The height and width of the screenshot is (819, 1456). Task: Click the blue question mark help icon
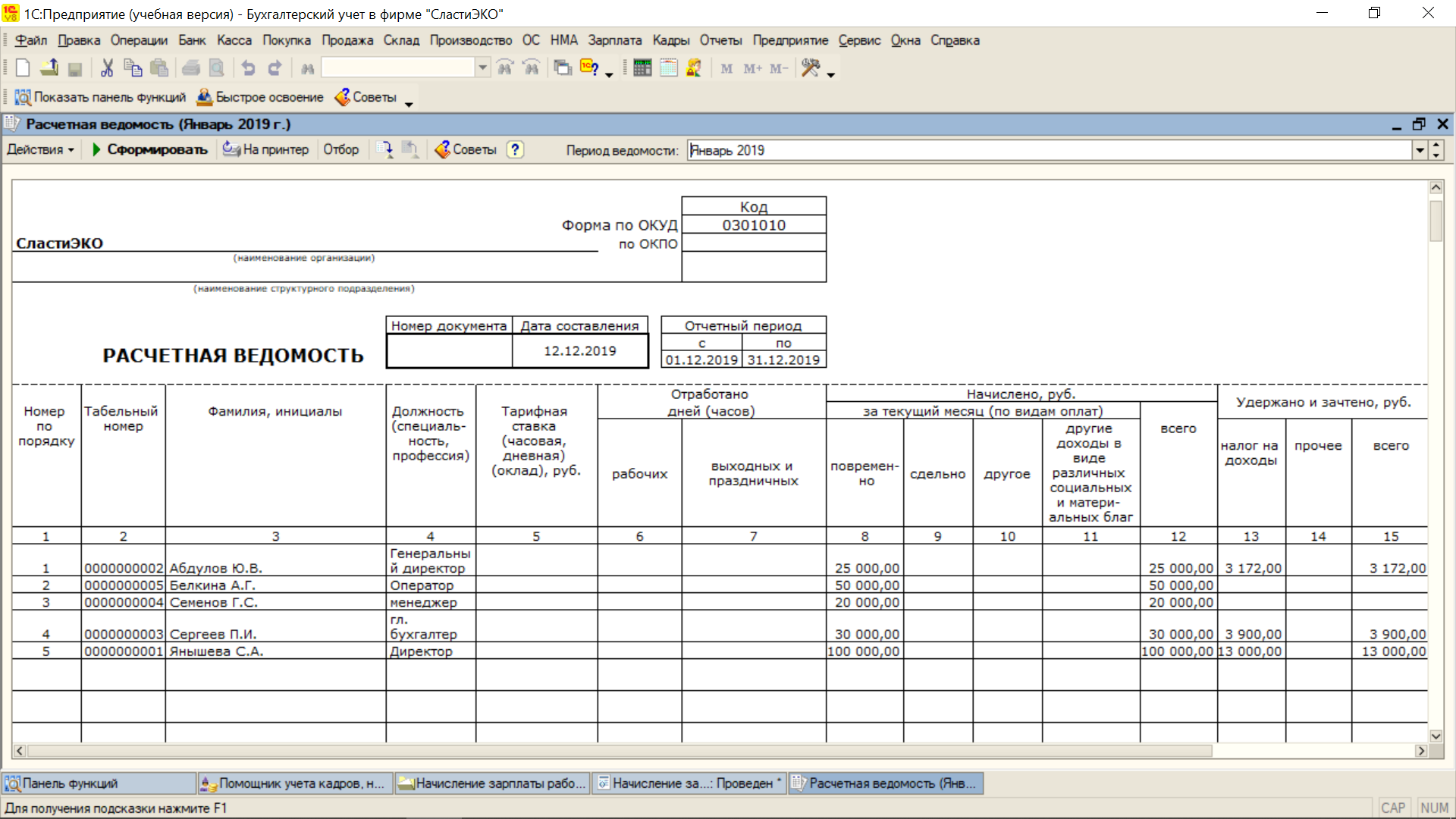[516, 149]
